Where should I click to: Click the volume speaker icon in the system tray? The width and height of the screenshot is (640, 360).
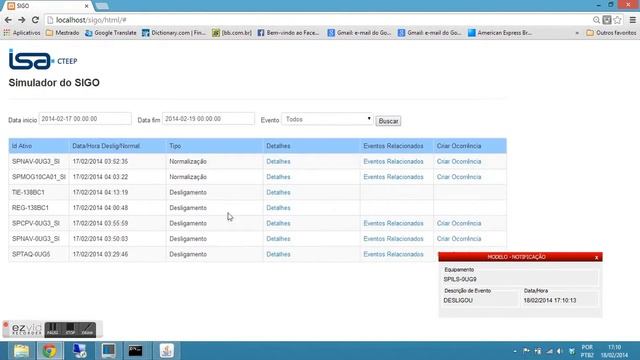point(560,351)
